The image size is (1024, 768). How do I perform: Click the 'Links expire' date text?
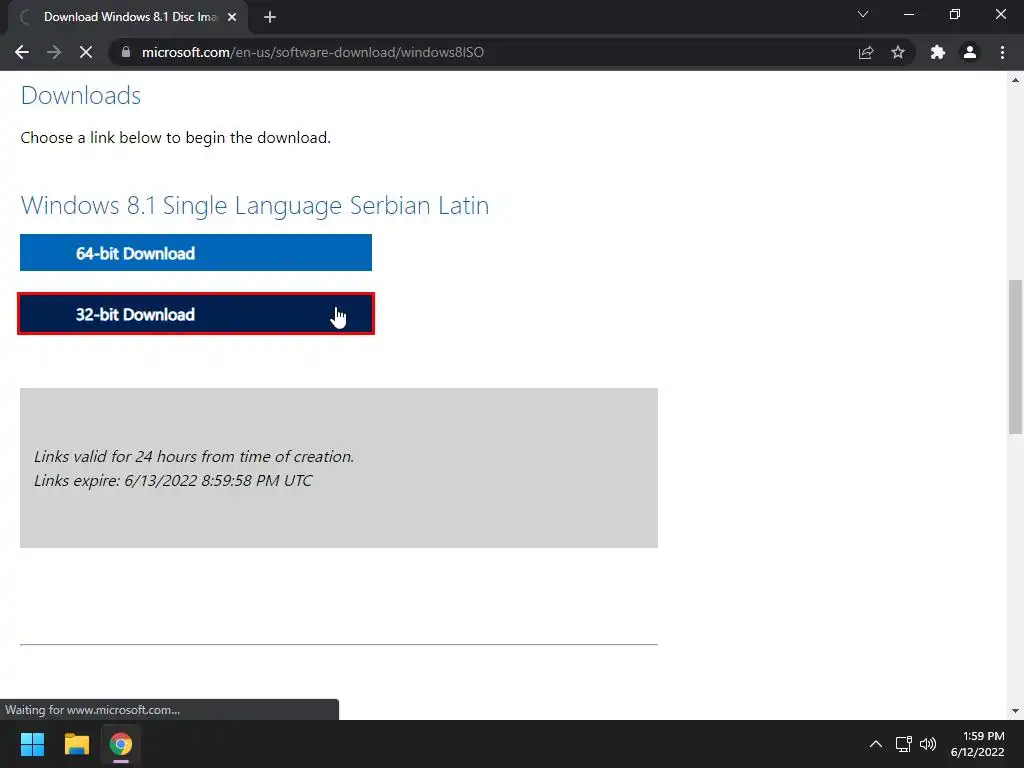click(x=173, y=481)
